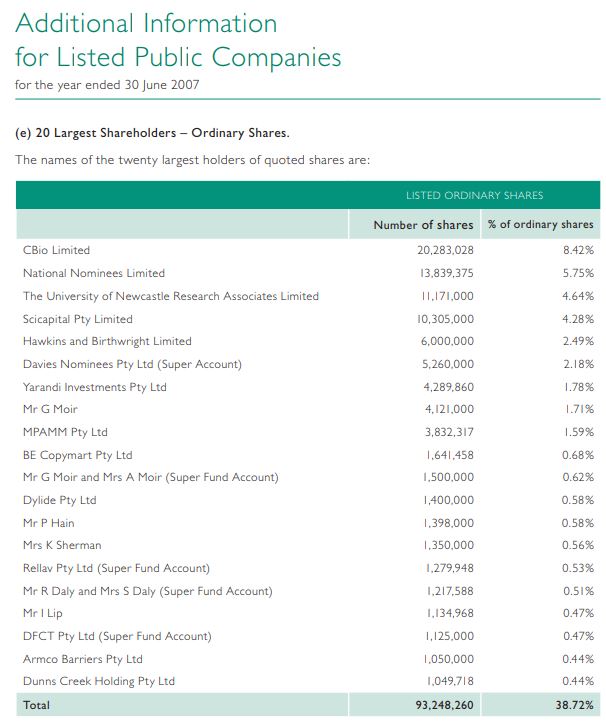Select the CBio Limited row name

(56, 250)
